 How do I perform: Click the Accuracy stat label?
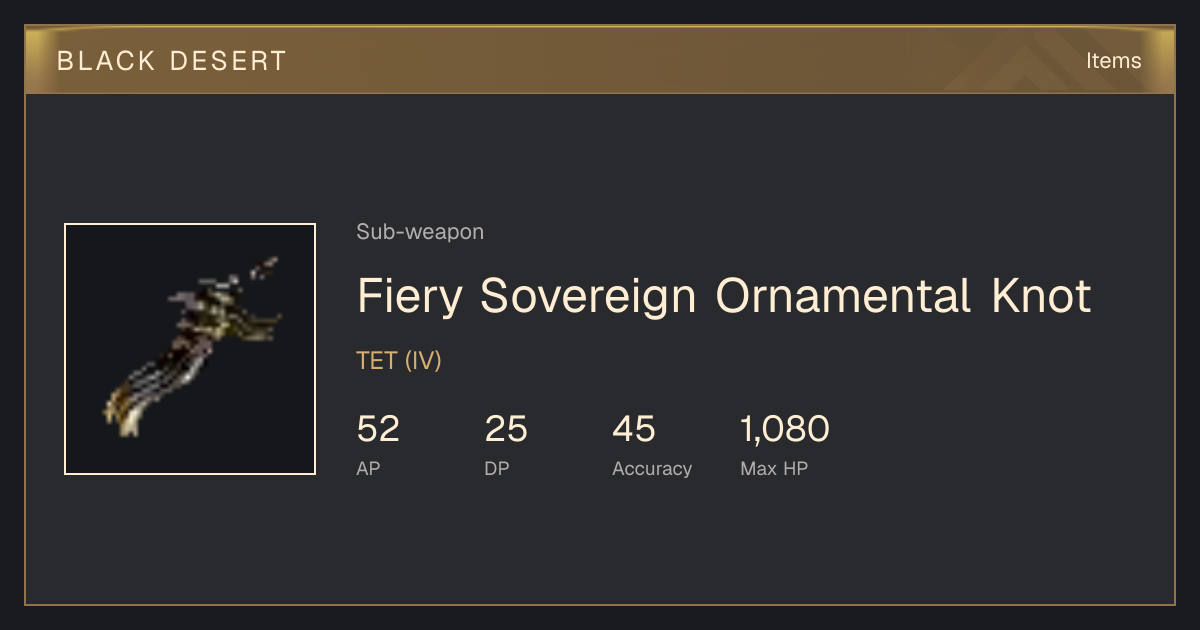click(x=652, y=468)
